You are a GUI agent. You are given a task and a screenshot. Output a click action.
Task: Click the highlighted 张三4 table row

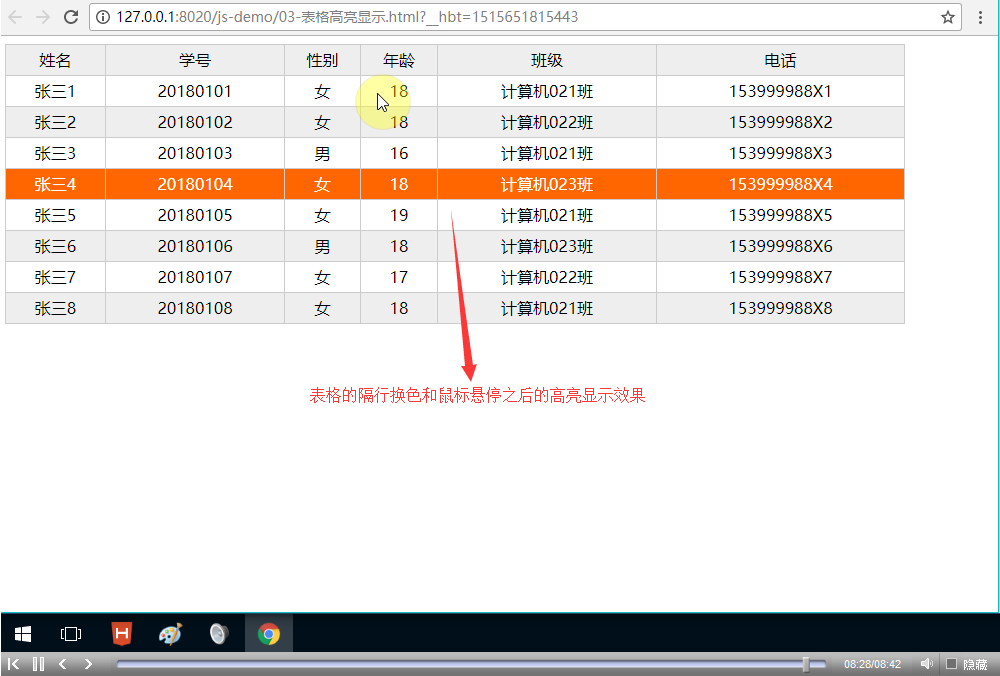click(455, 184)
